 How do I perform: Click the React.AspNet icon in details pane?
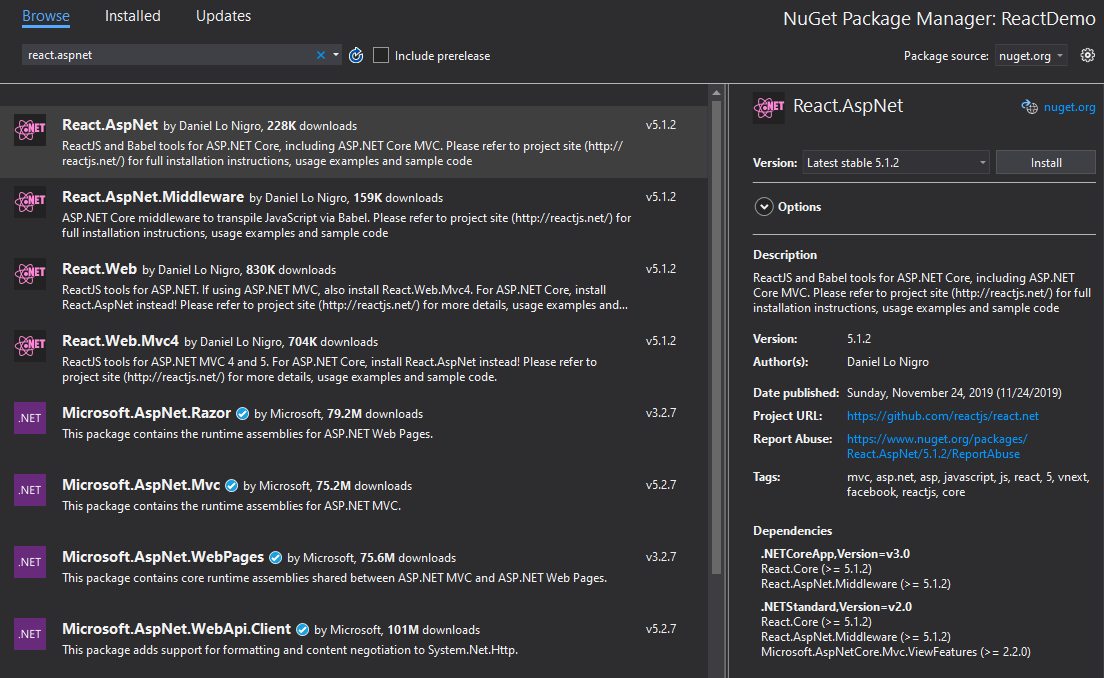769,108
